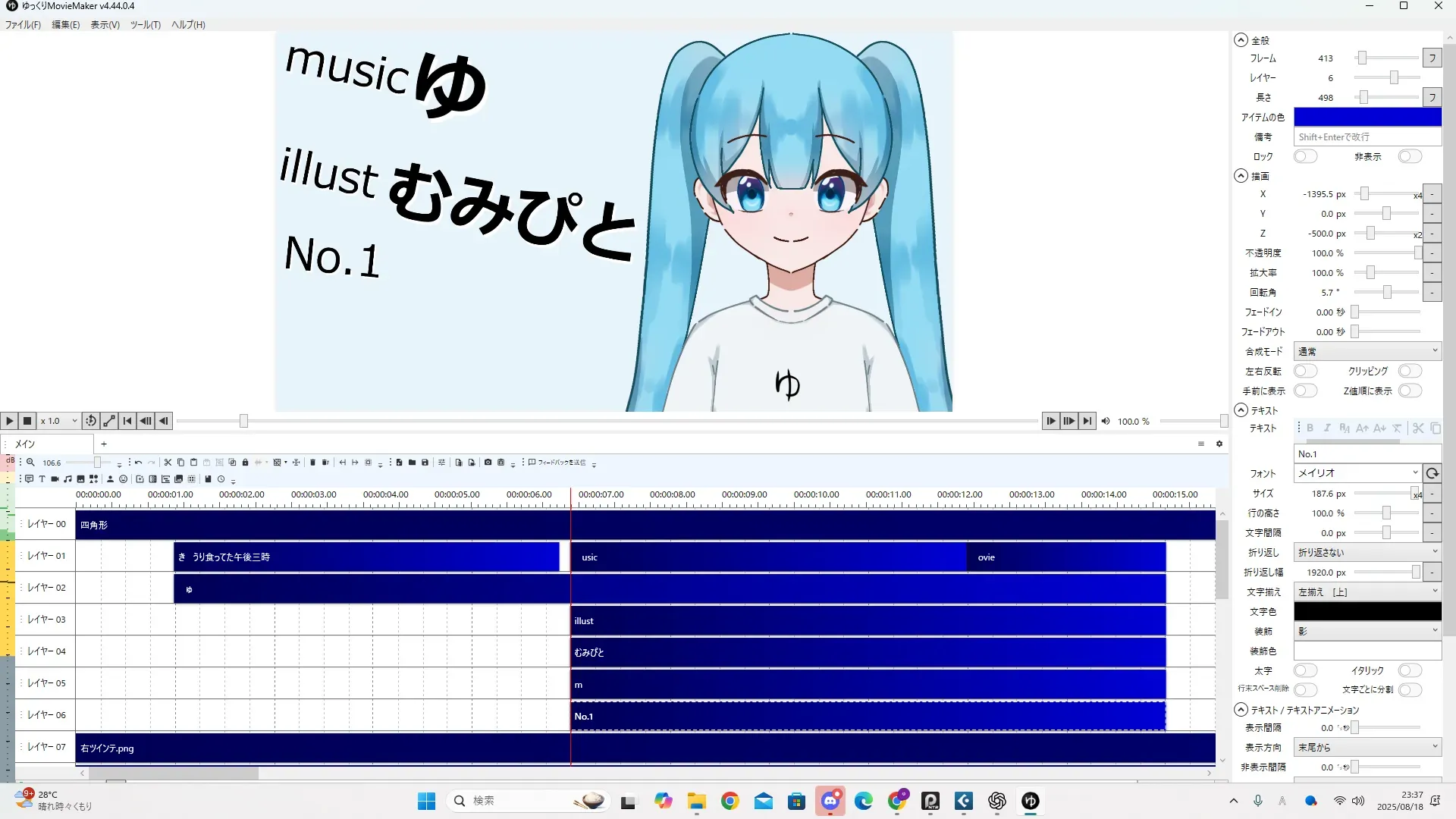Click the music note audio item icon
1456x819 pixels.
[x=67, y=479]
